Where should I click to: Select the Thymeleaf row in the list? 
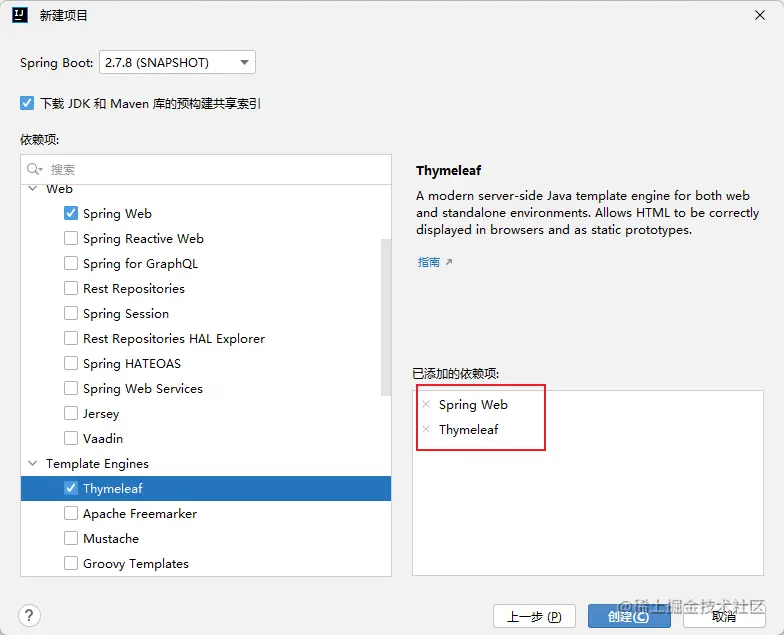click(x=206, y=488)
